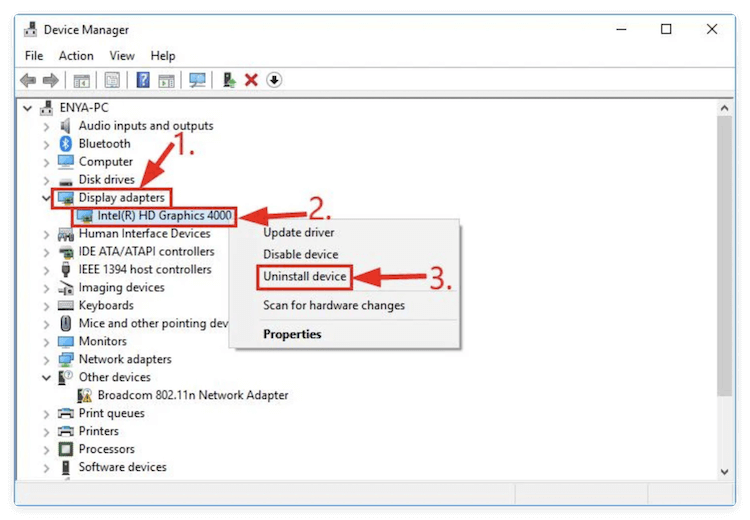This screenshot has height=520, width=750.
Task: Select the Printers row
Action: 99,431
